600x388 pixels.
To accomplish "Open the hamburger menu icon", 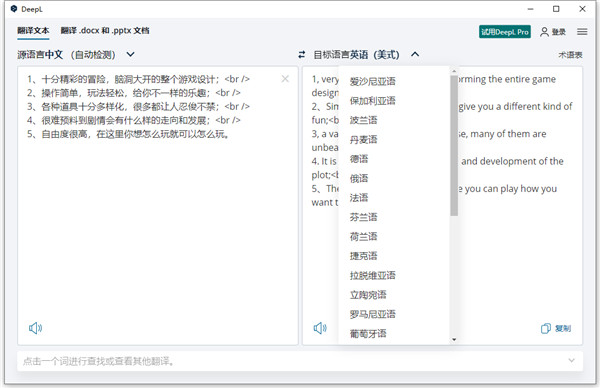I will 582,32.
